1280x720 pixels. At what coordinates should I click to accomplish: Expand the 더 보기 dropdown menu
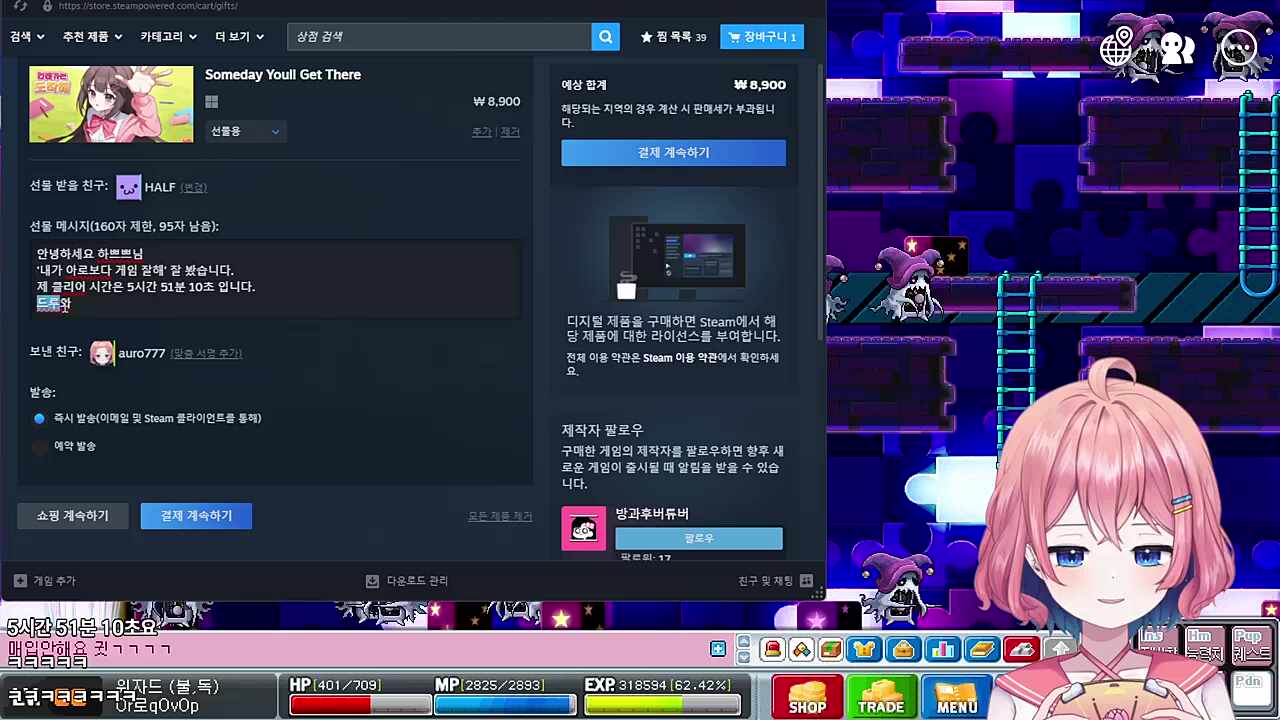(239, 37)
